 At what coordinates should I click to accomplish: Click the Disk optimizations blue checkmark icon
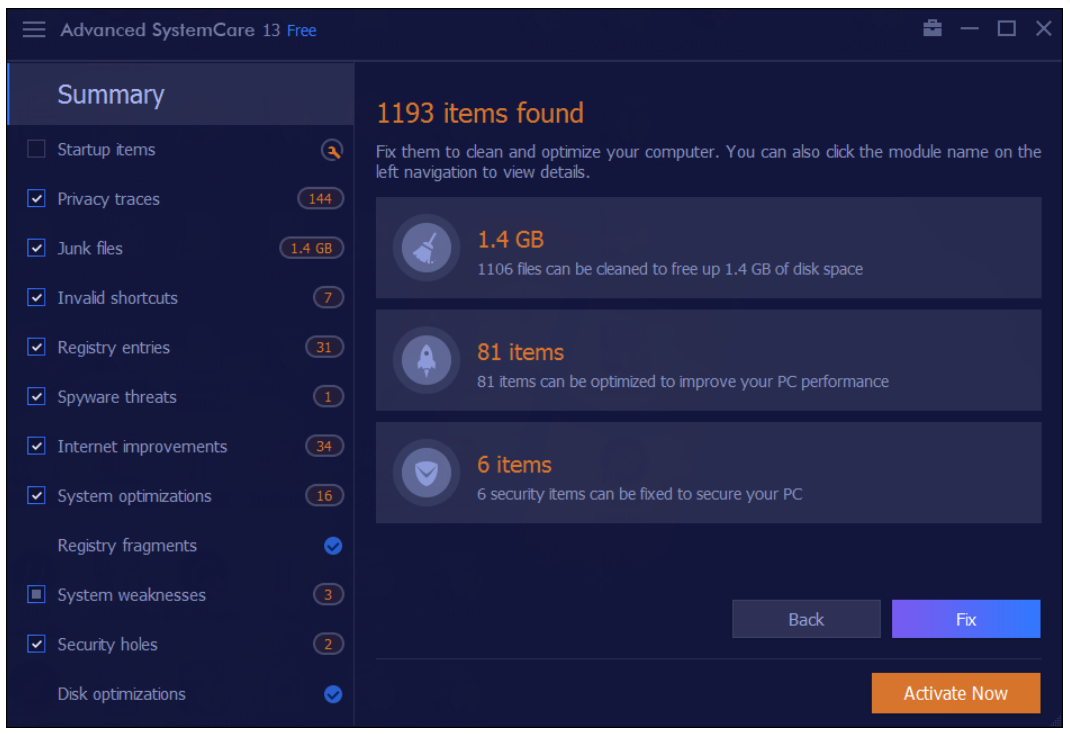(333, 694)
